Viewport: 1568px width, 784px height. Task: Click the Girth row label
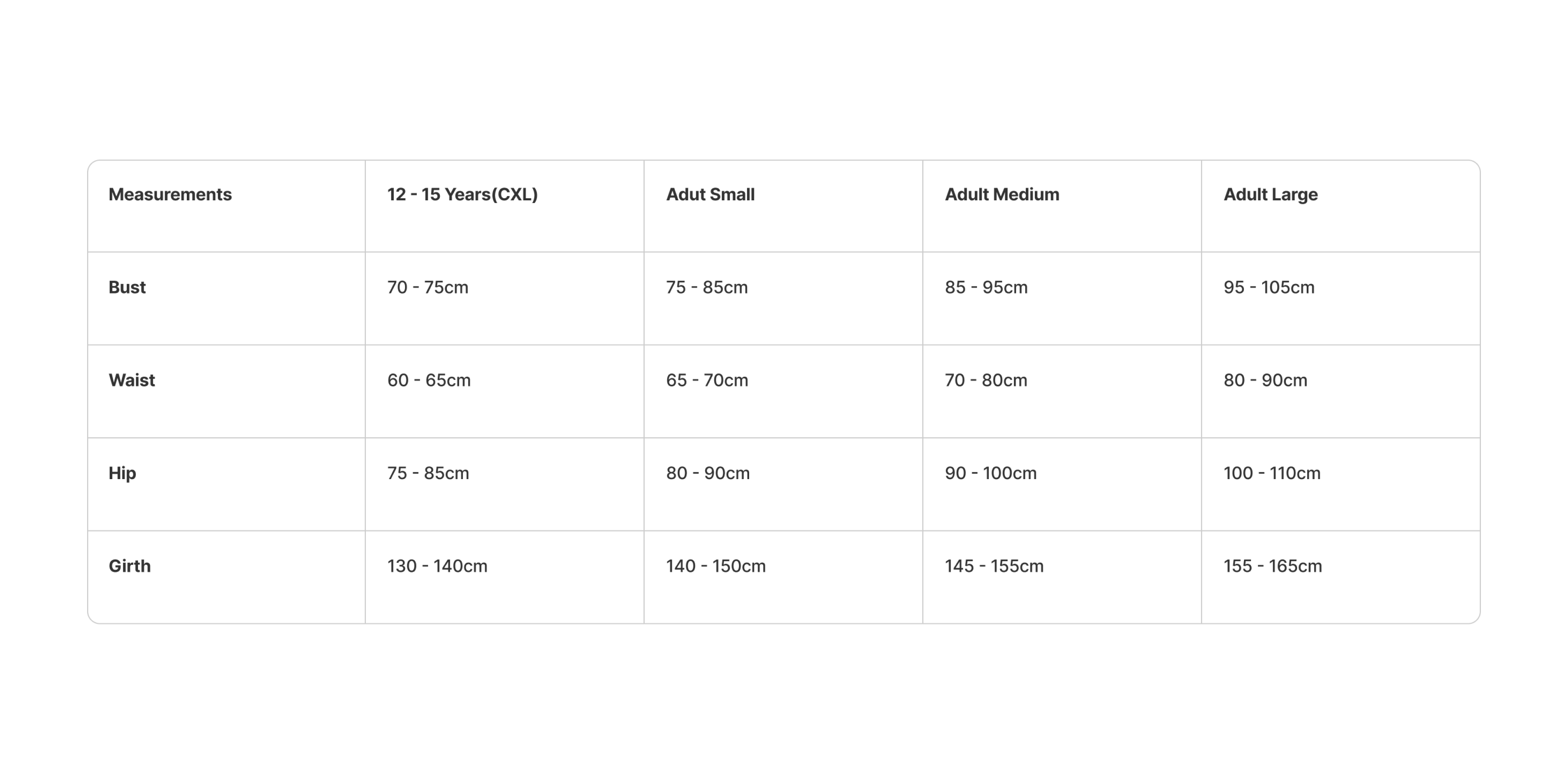point(129,566)
